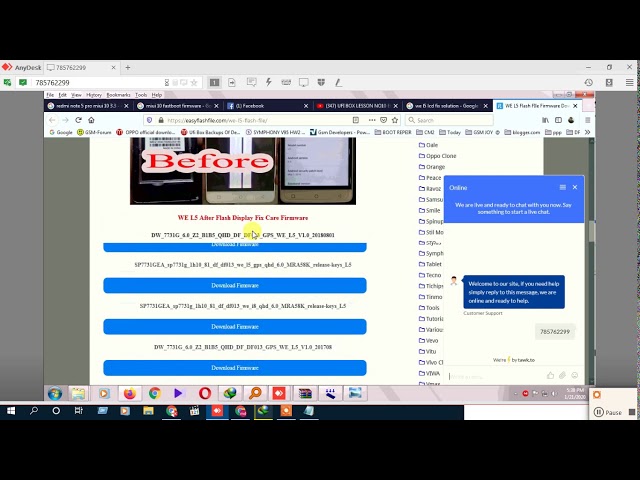Show more bookmarks with the chevron

pos(587,132)
